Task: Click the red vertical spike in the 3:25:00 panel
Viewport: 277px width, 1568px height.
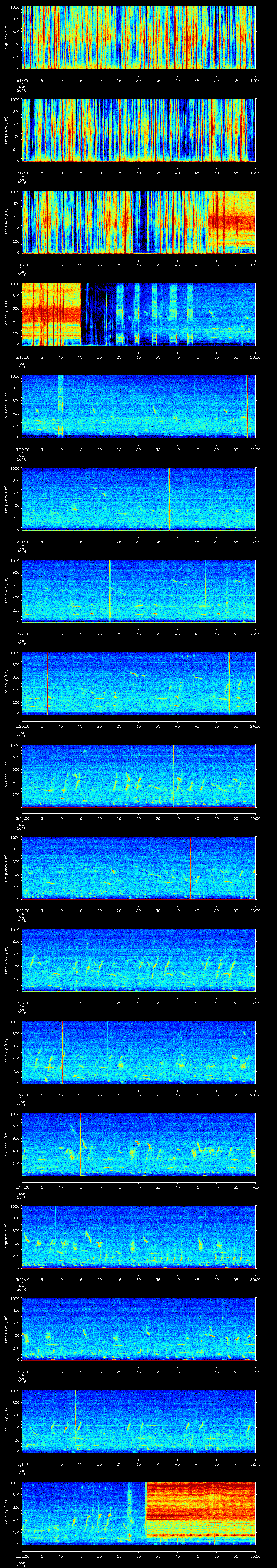Action: [190, 868]
